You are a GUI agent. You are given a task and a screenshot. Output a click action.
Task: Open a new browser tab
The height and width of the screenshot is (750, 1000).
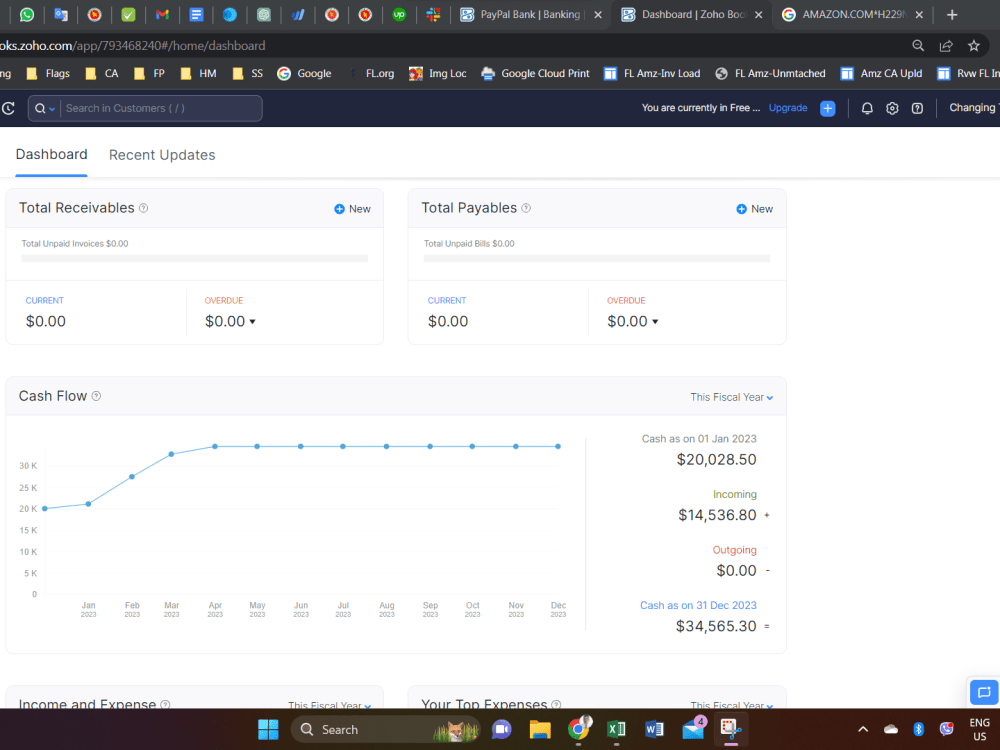click(x=952, y=15)
